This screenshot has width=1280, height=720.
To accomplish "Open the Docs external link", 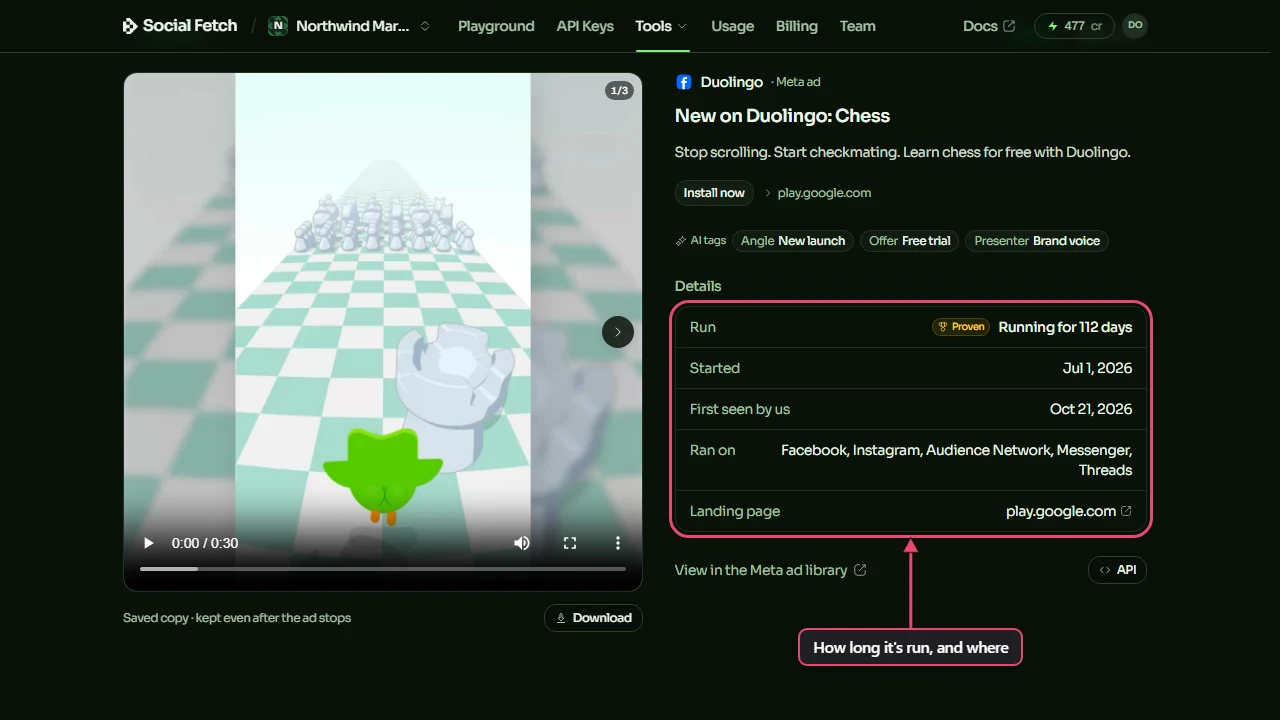I will [989, 26].
